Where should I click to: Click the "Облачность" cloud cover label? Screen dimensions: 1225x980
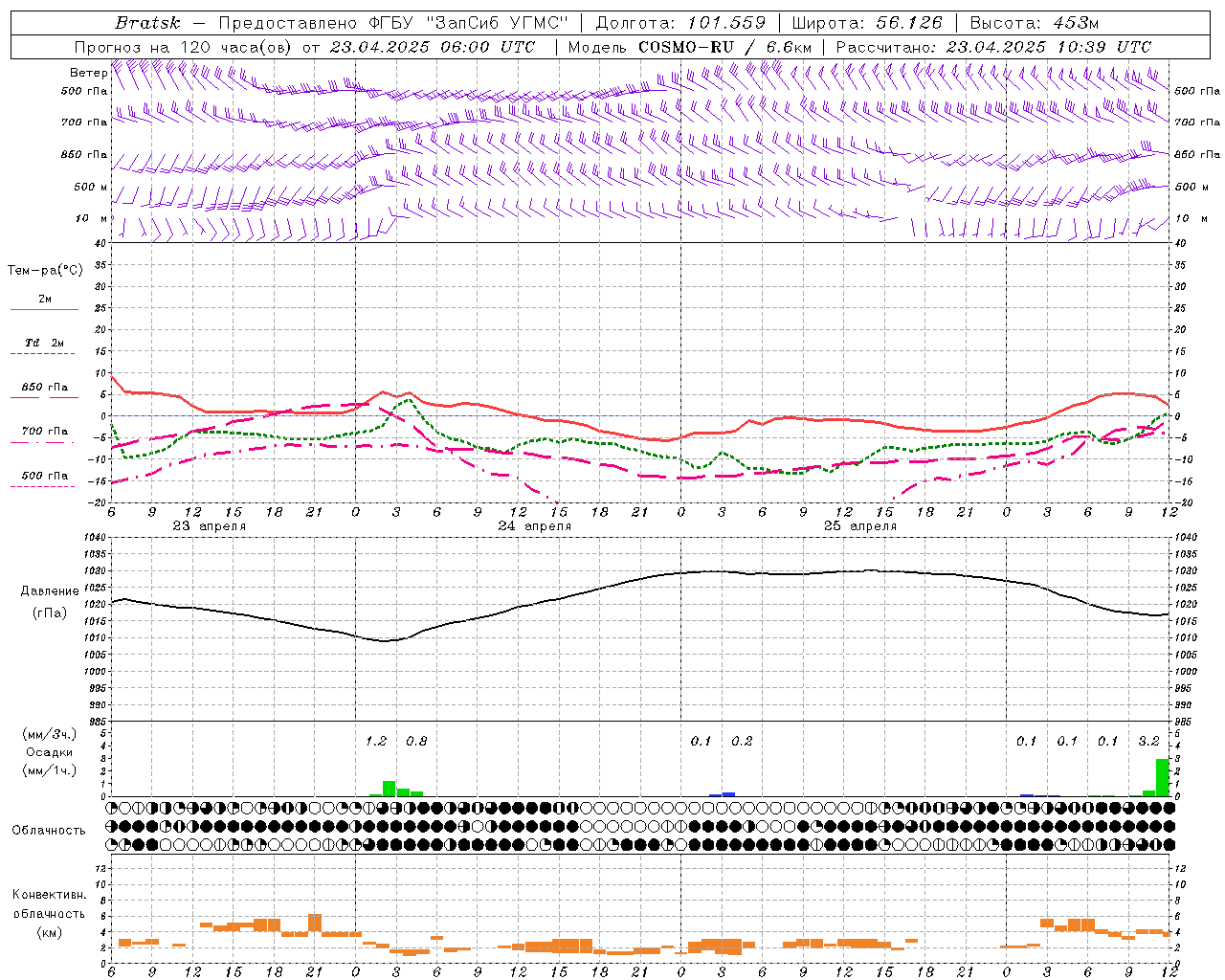point(49,830)
